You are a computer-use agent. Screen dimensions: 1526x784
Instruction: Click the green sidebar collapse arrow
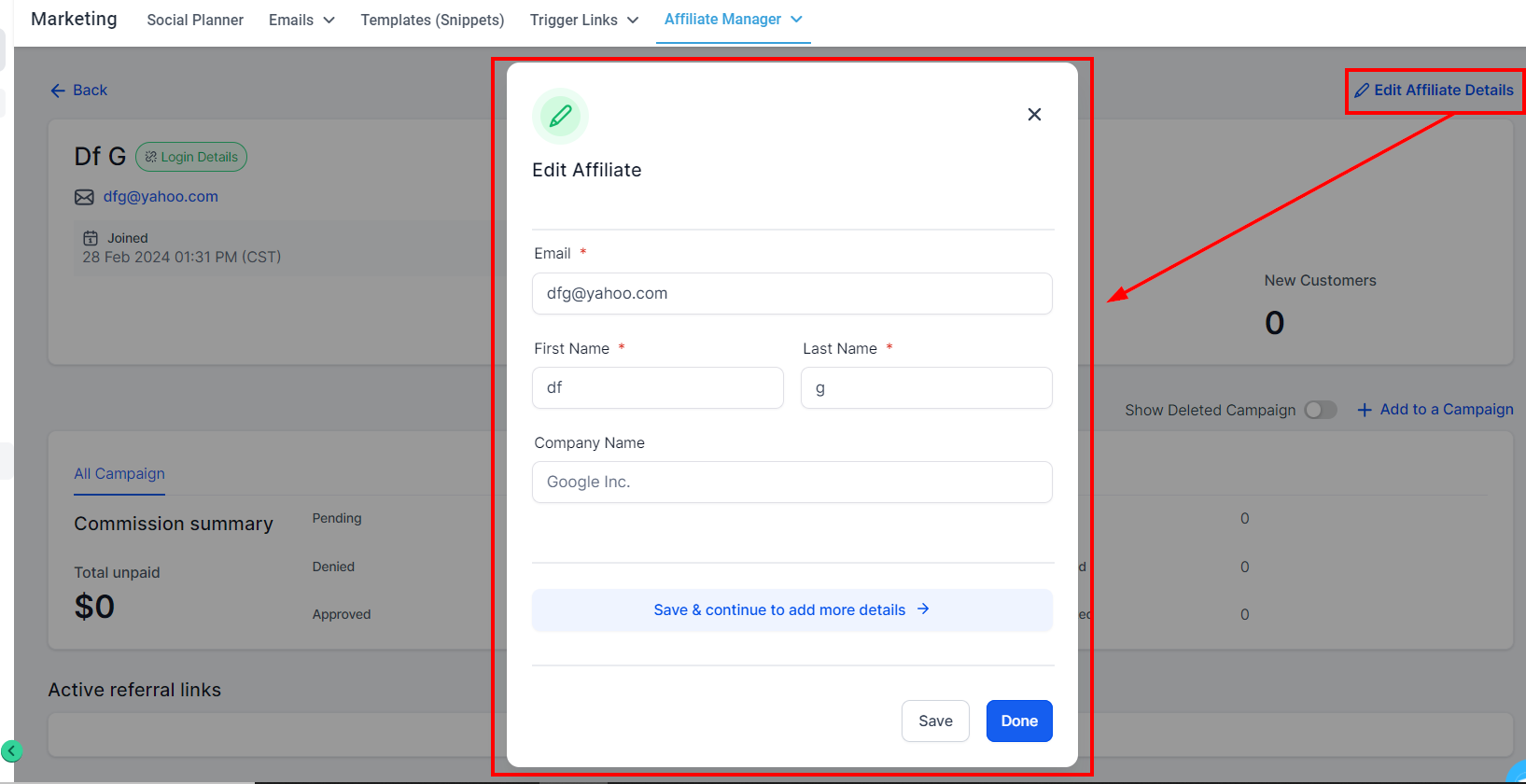[11, 750]
